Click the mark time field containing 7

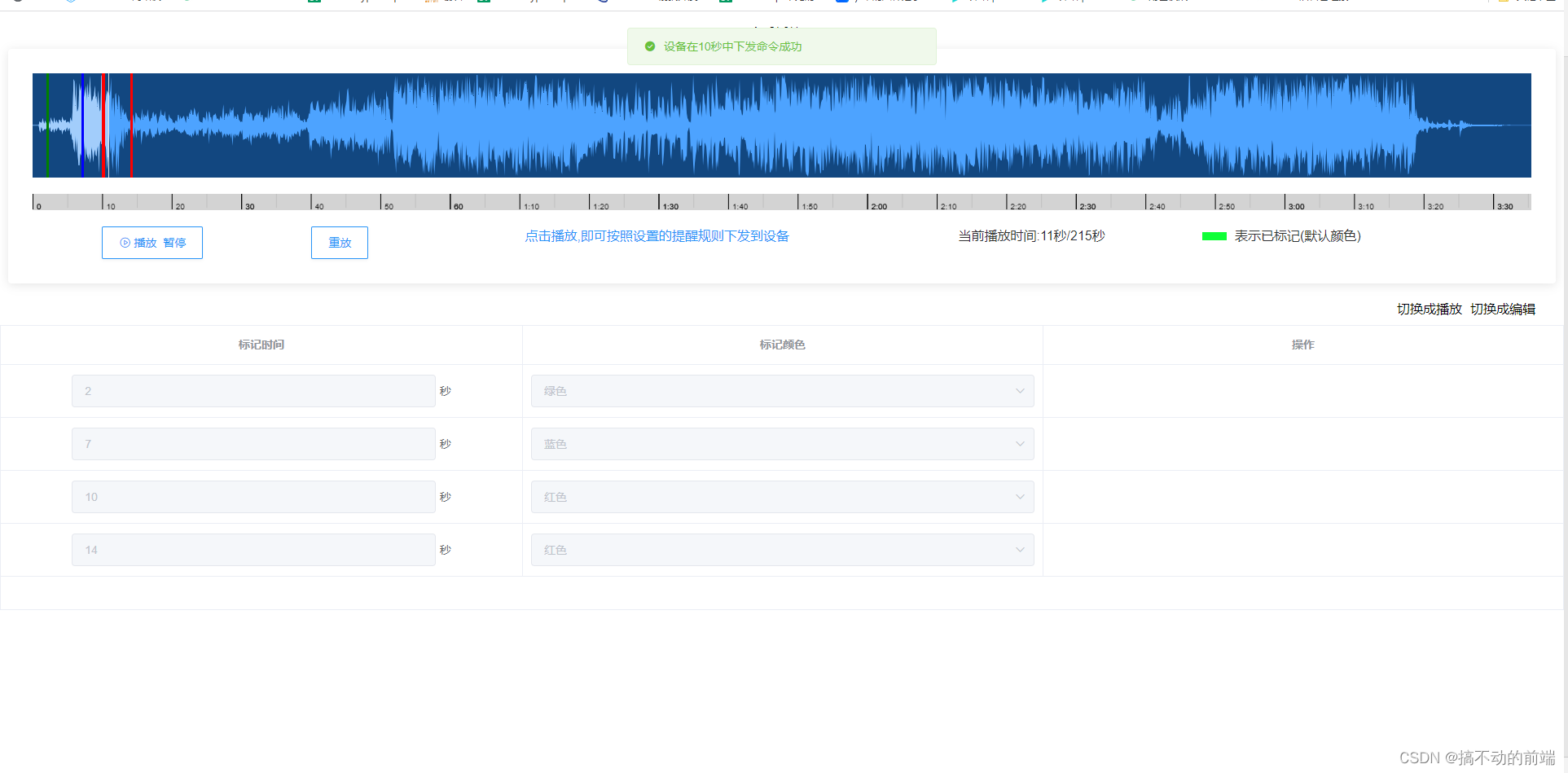tap(253, 444)
